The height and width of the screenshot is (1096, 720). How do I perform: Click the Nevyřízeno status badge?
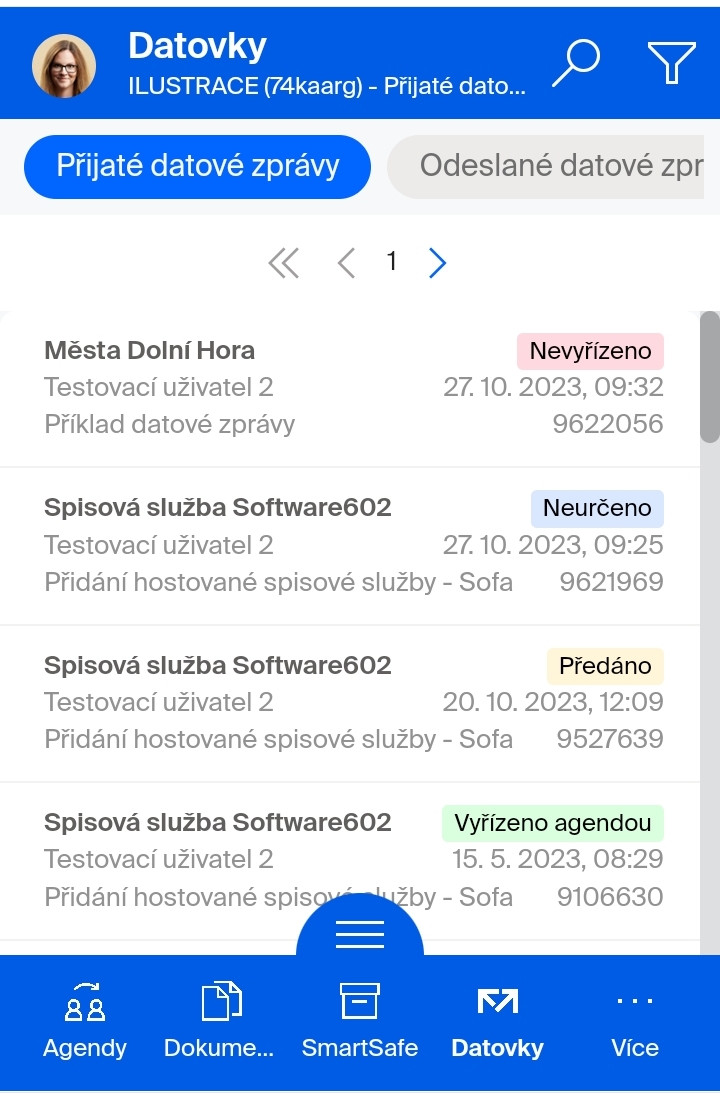point(591,351)
